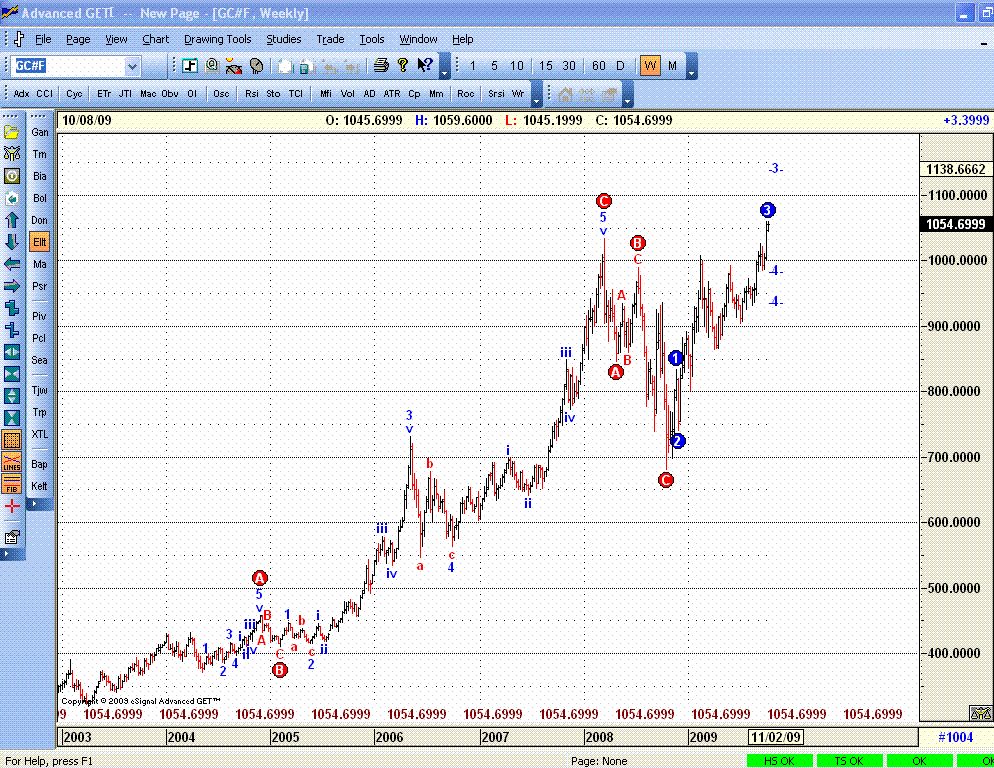Open the Chart menu
Screen dimensions: 994x768
[x=155, y=39]
